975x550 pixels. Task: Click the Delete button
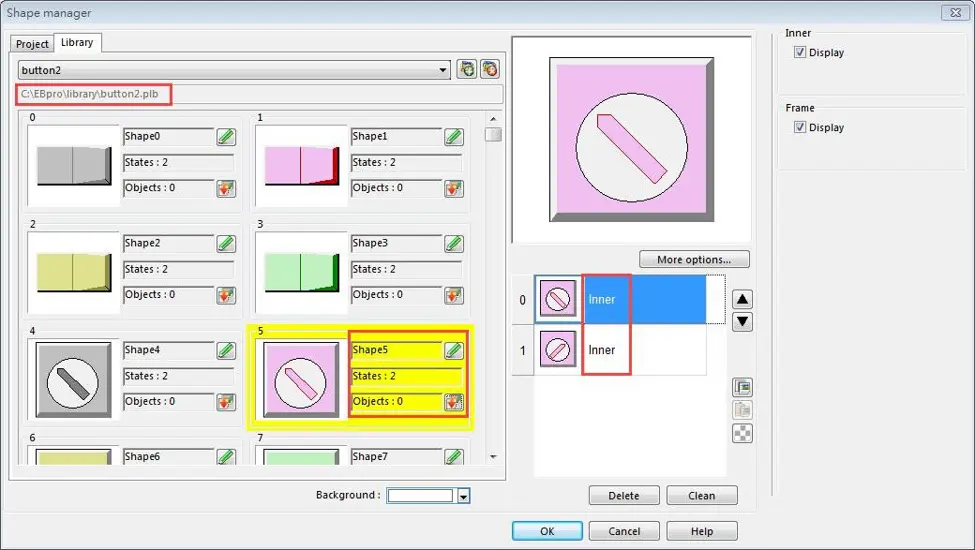click(x=624, y=495)
